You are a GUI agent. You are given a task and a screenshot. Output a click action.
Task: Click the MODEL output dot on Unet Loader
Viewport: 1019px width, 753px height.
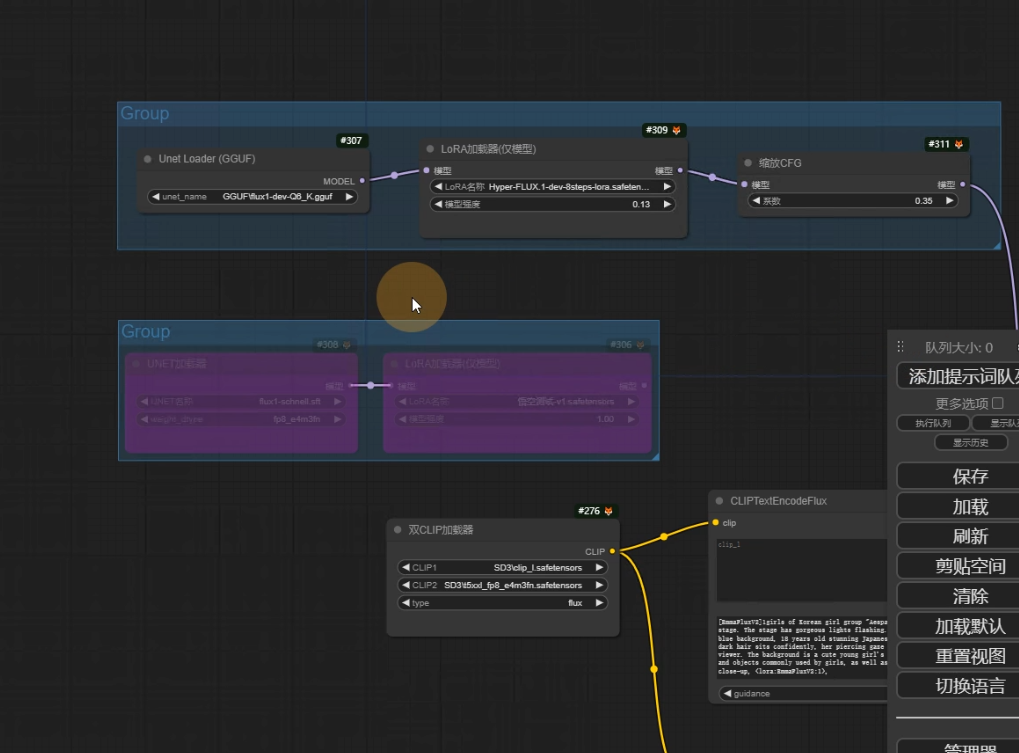[362, 182]
